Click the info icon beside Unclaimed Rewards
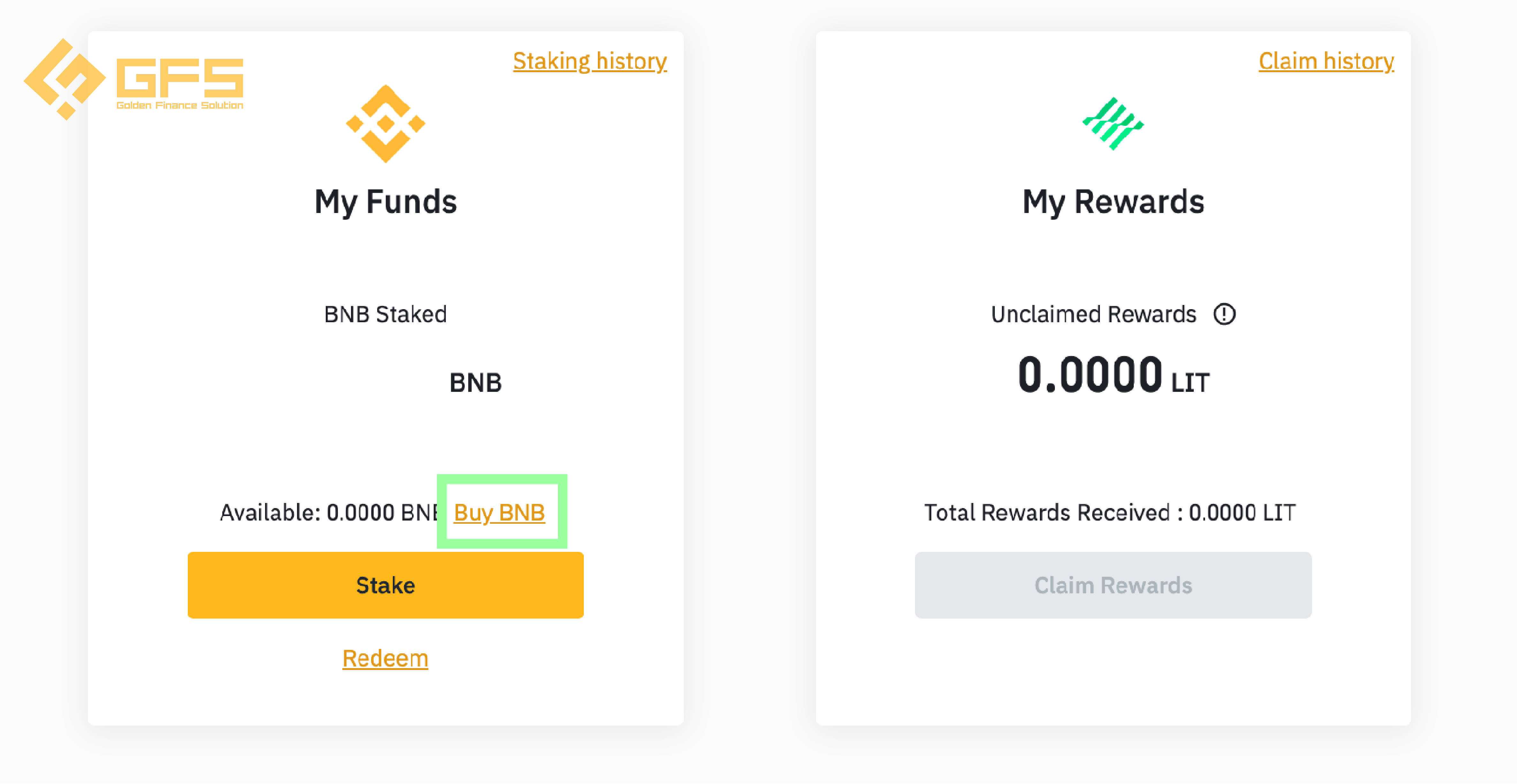This screenshot has width=1517, height=784. pos(1224,313)
